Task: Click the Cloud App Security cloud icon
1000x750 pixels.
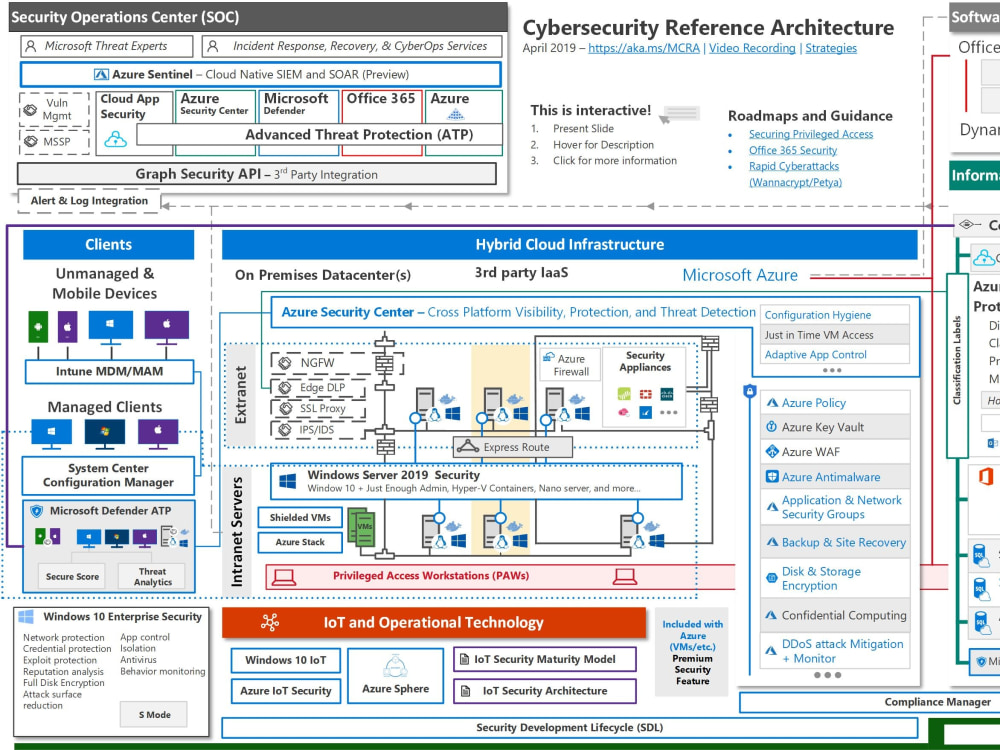Action: tap(115, 139)
